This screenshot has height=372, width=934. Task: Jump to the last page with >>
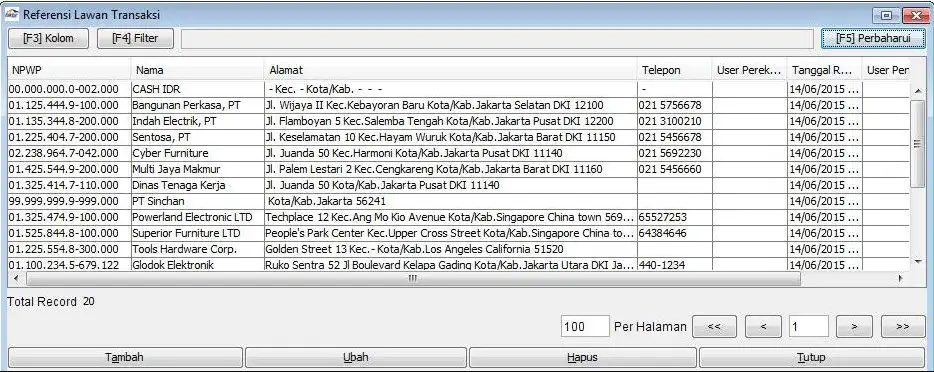pyautogui.click(x=903, y=326)
